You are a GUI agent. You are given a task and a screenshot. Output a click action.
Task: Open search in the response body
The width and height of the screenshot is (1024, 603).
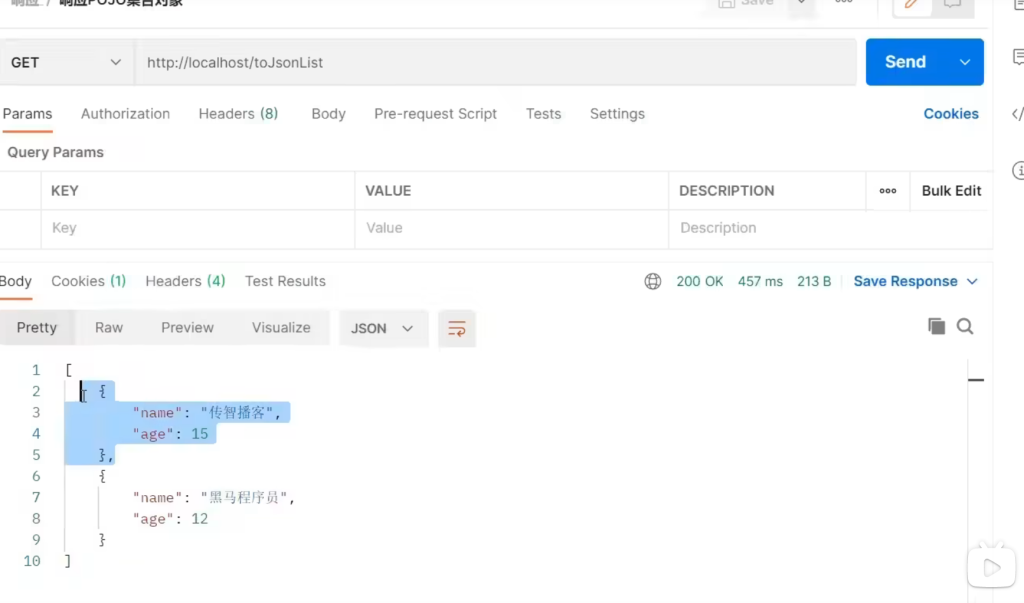coord(965,326)
